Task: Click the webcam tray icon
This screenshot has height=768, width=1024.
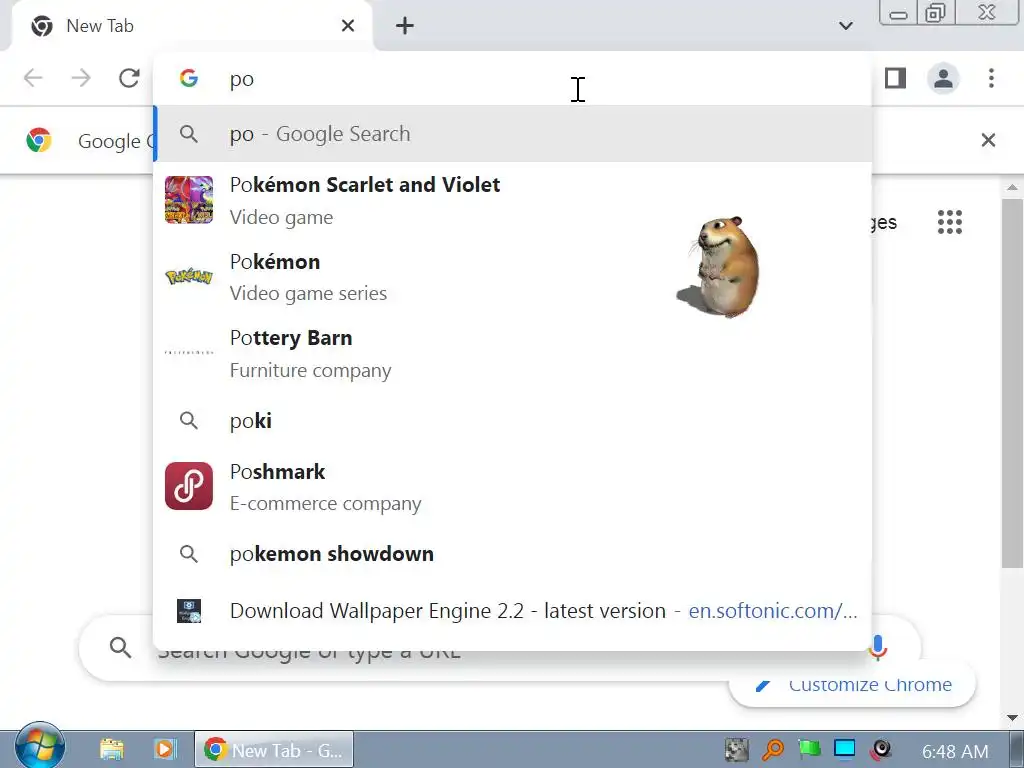Action: click(x=881, y=750)
